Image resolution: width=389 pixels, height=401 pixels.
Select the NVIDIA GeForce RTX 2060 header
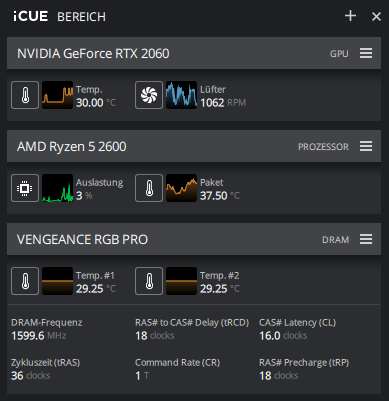tap(194, 53)
